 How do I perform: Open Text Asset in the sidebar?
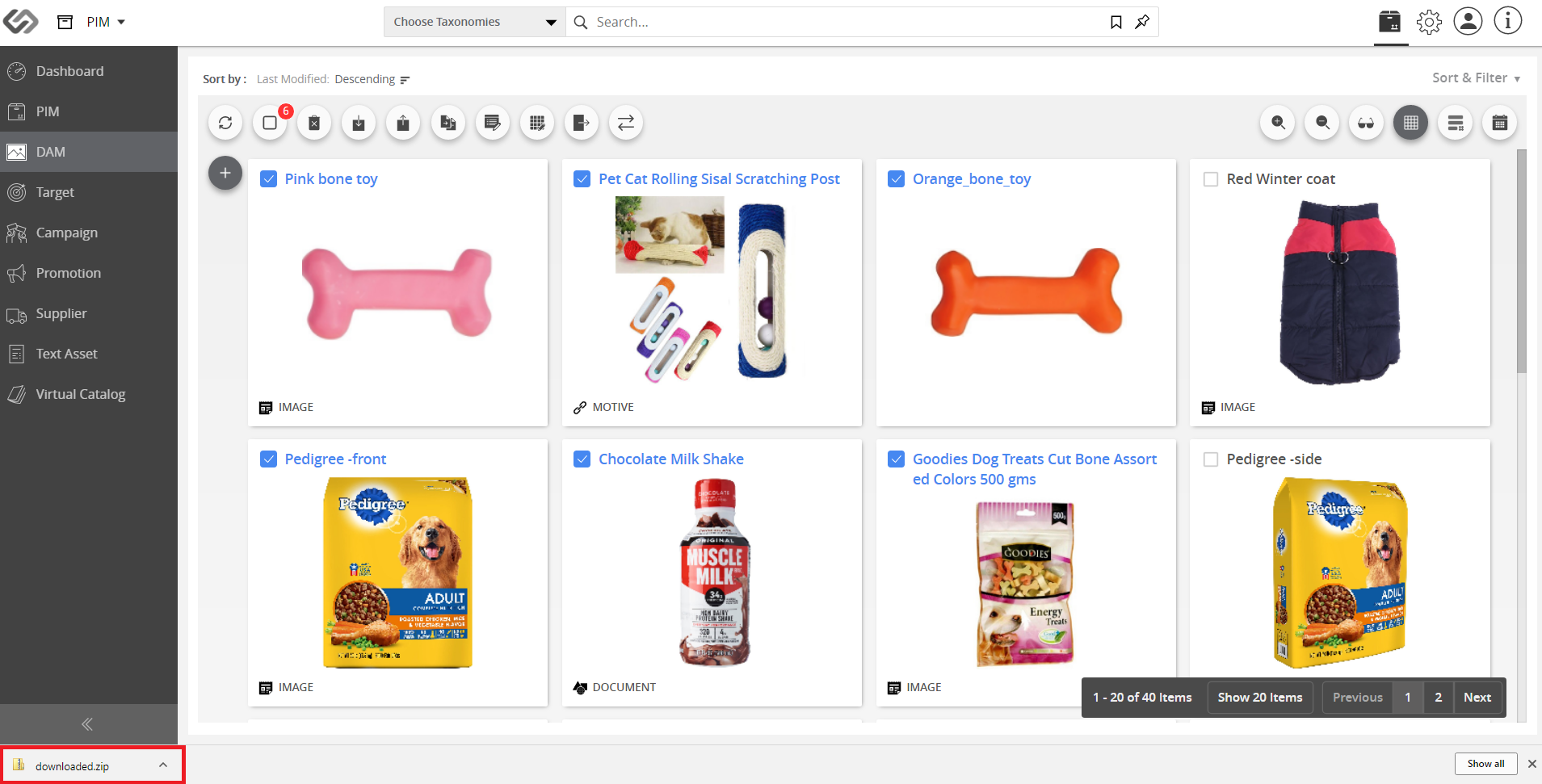pos(89,354)
